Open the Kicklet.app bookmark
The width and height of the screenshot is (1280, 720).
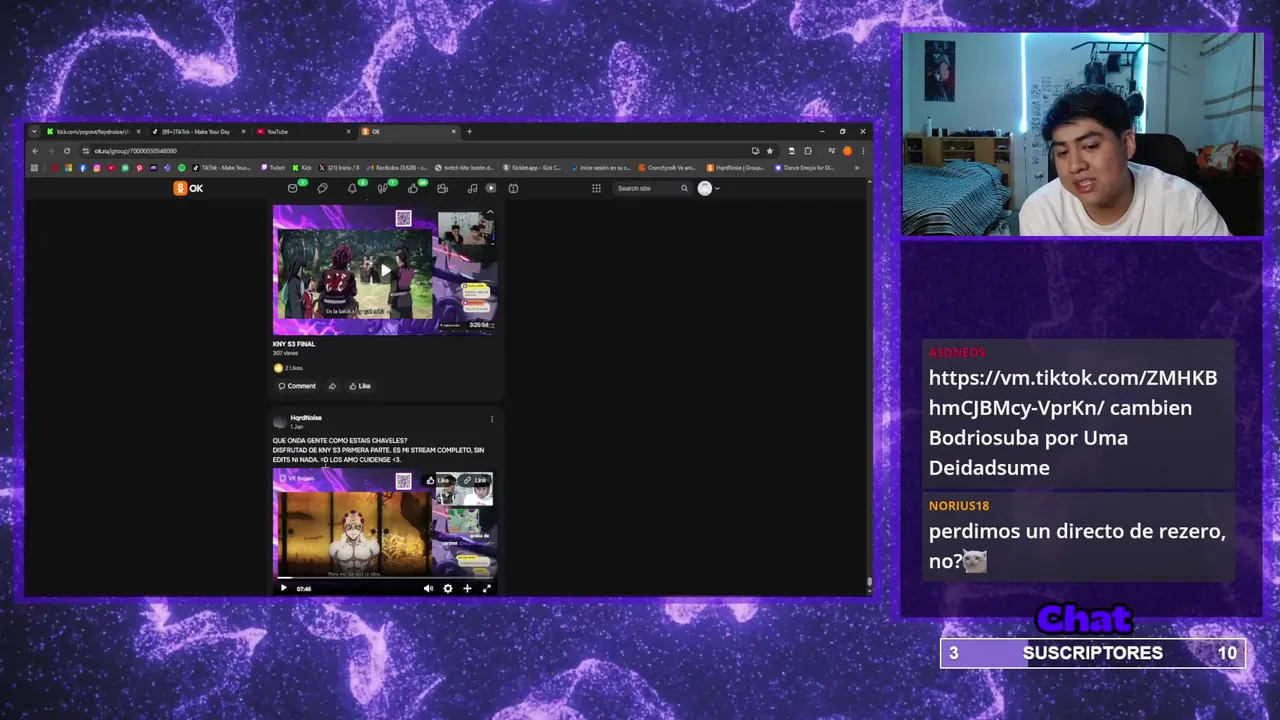(533, 168)
